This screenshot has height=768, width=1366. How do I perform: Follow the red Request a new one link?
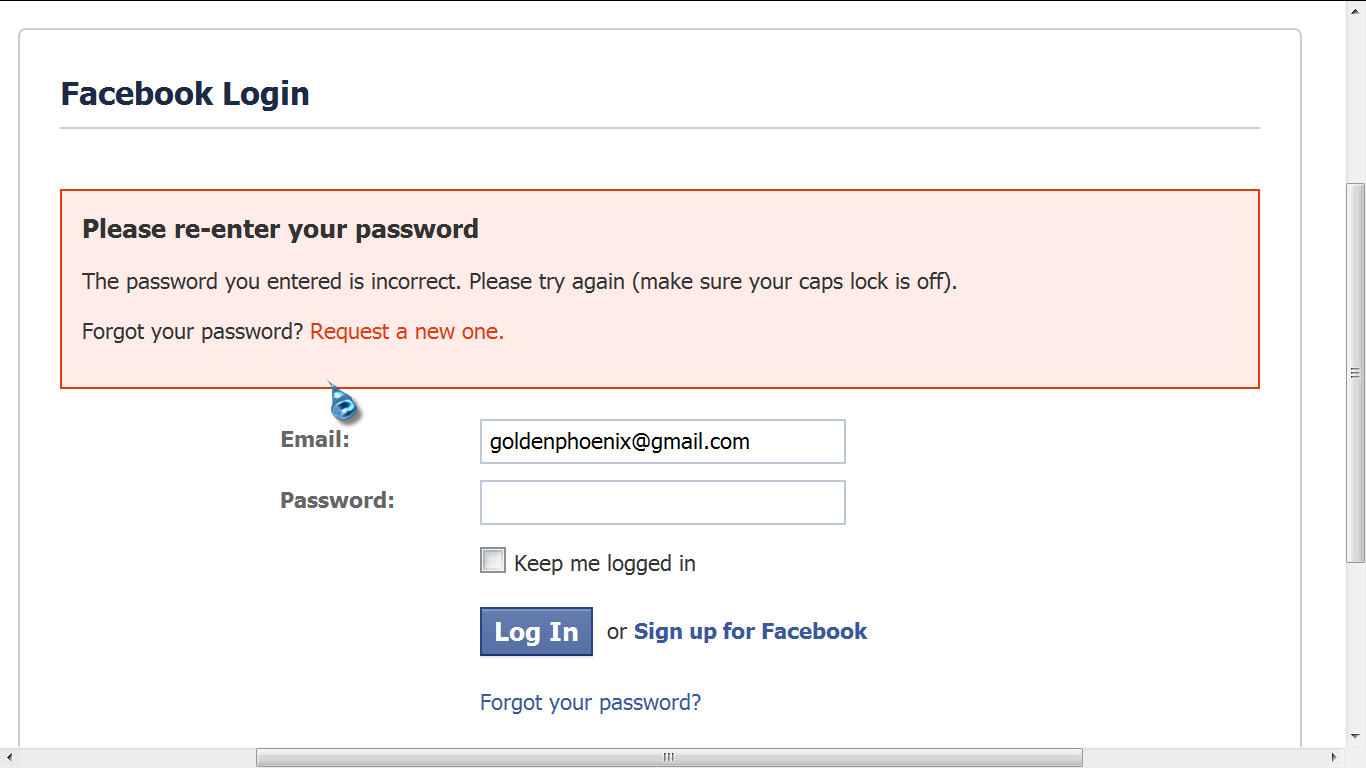pos(407,332)
